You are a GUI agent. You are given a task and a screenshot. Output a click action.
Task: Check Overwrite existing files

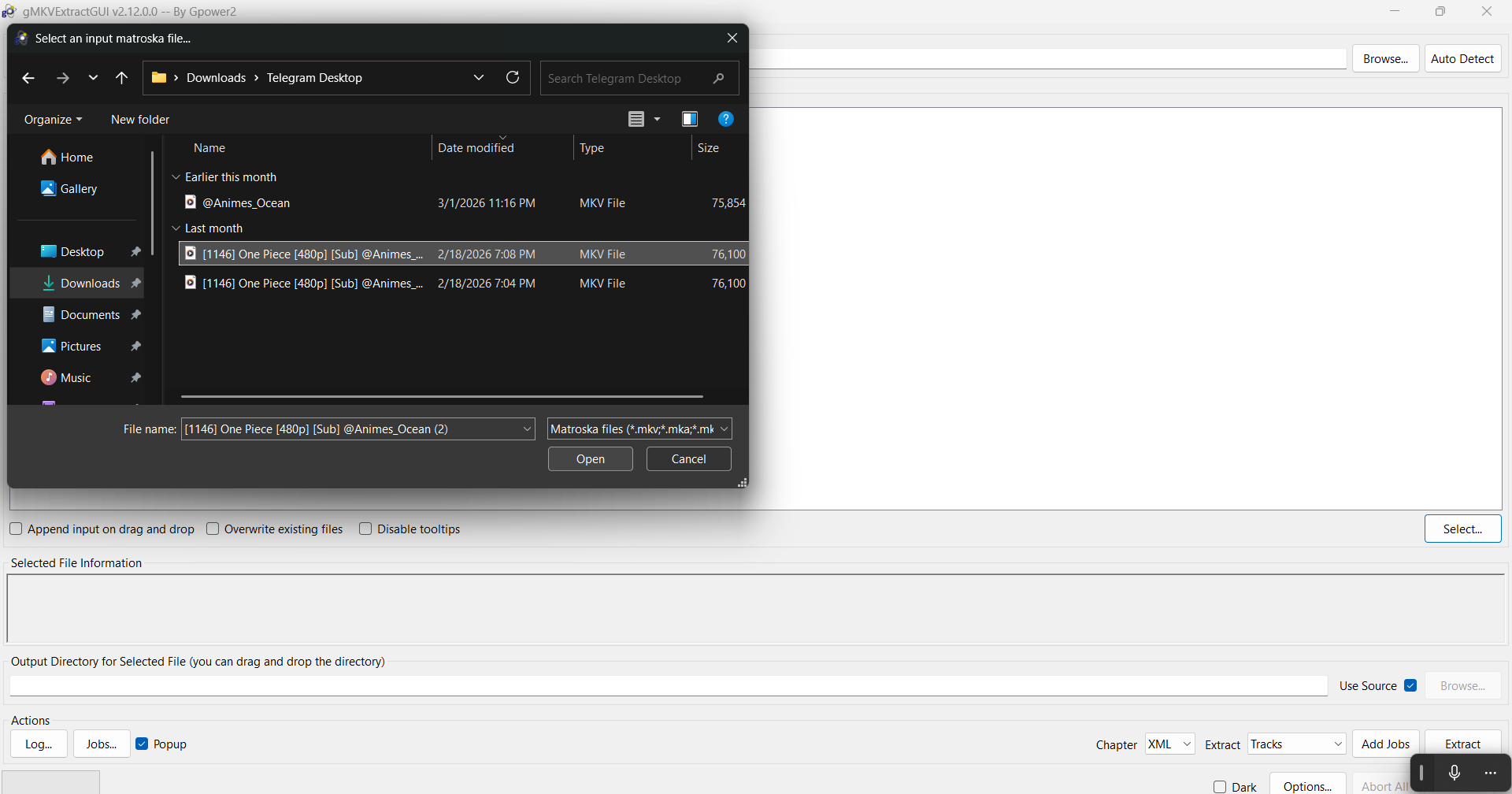pos(213,529)
